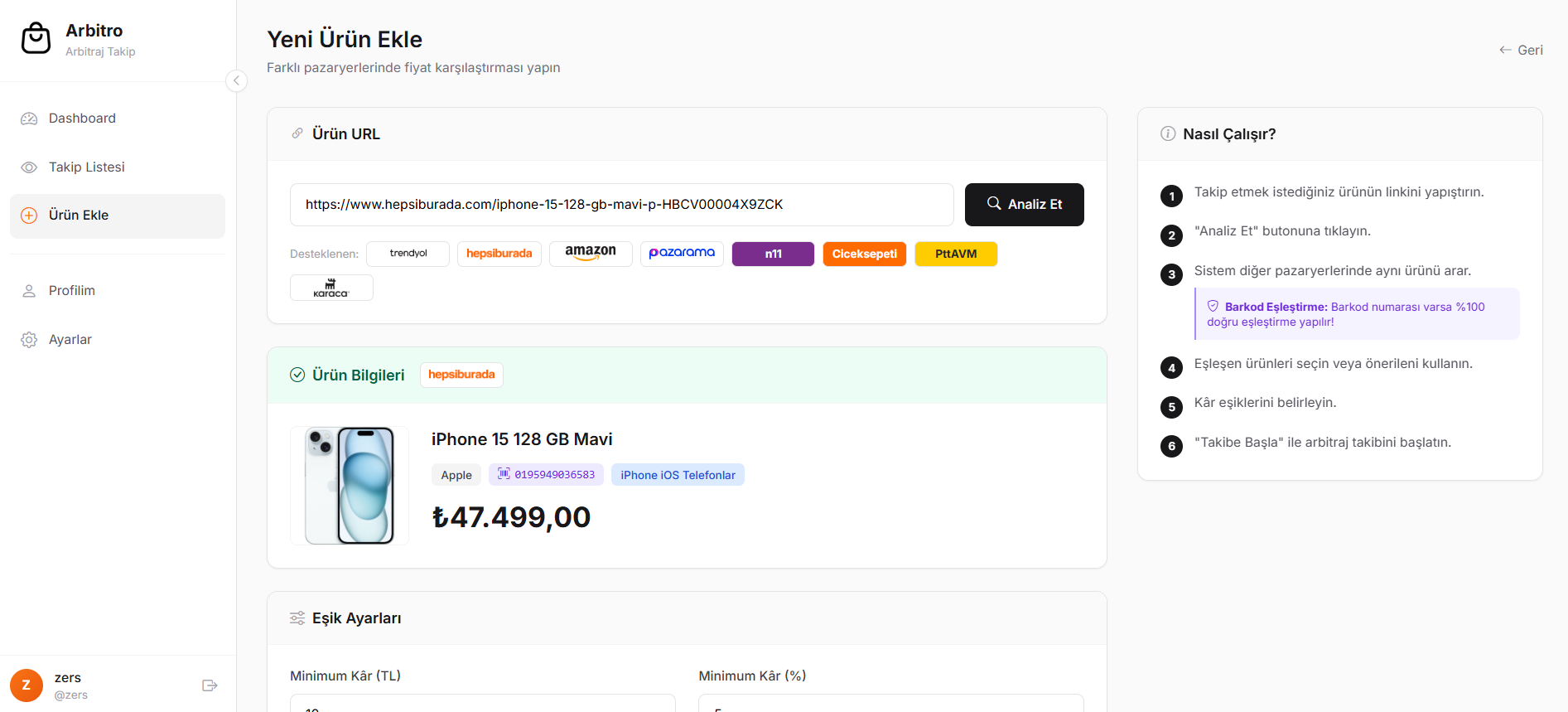Click the Karaca marketplace logo badge
1568x712 pixels.
(x=331, y=288)
